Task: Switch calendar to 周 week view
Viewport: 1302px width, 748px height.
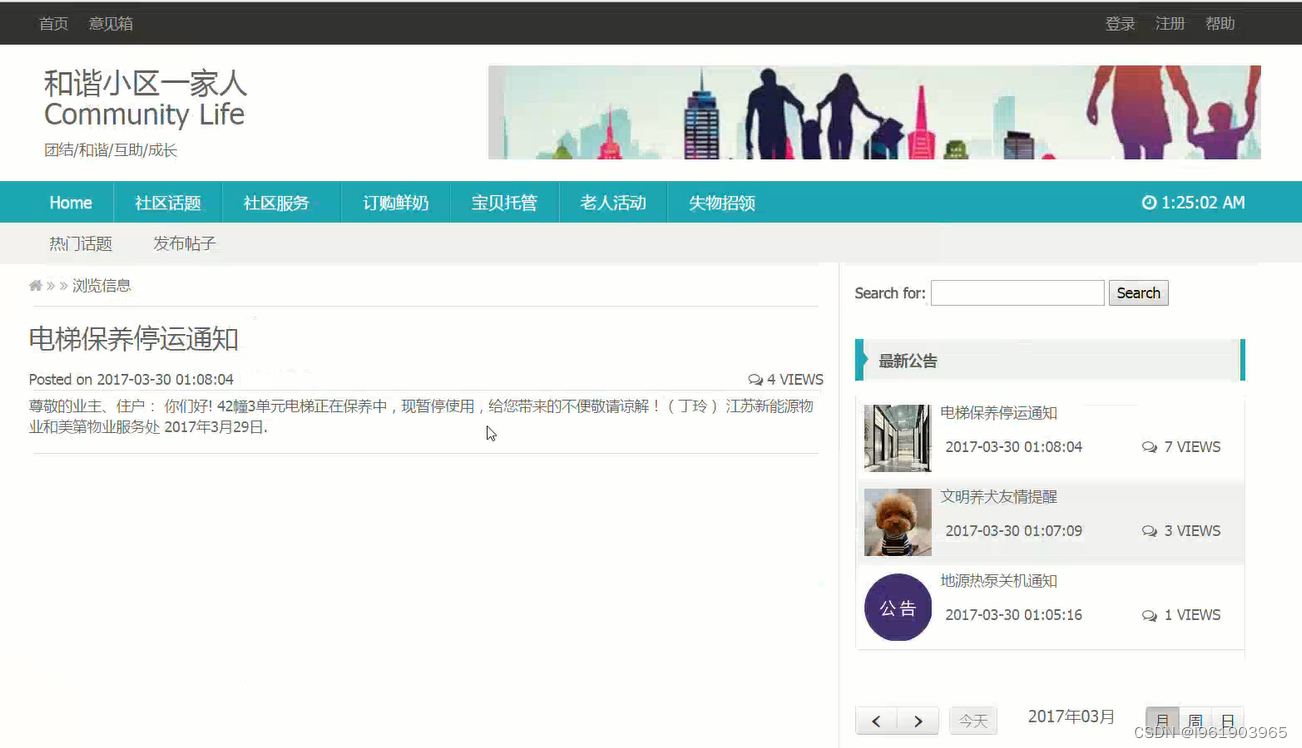Action: (1195, 721)
